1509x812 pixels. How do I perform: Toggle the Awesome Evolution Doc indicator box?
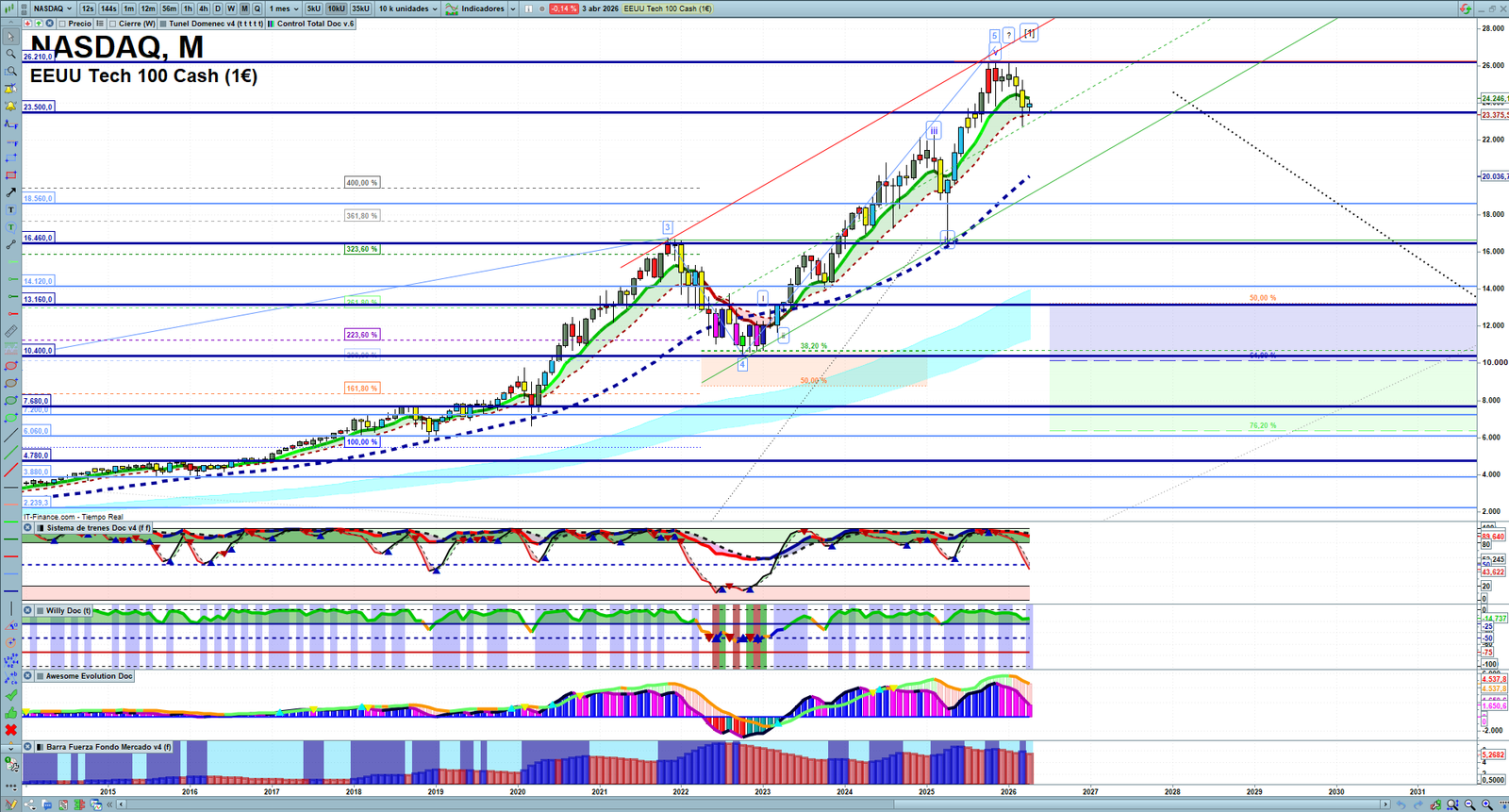click(x=41, y=676)
